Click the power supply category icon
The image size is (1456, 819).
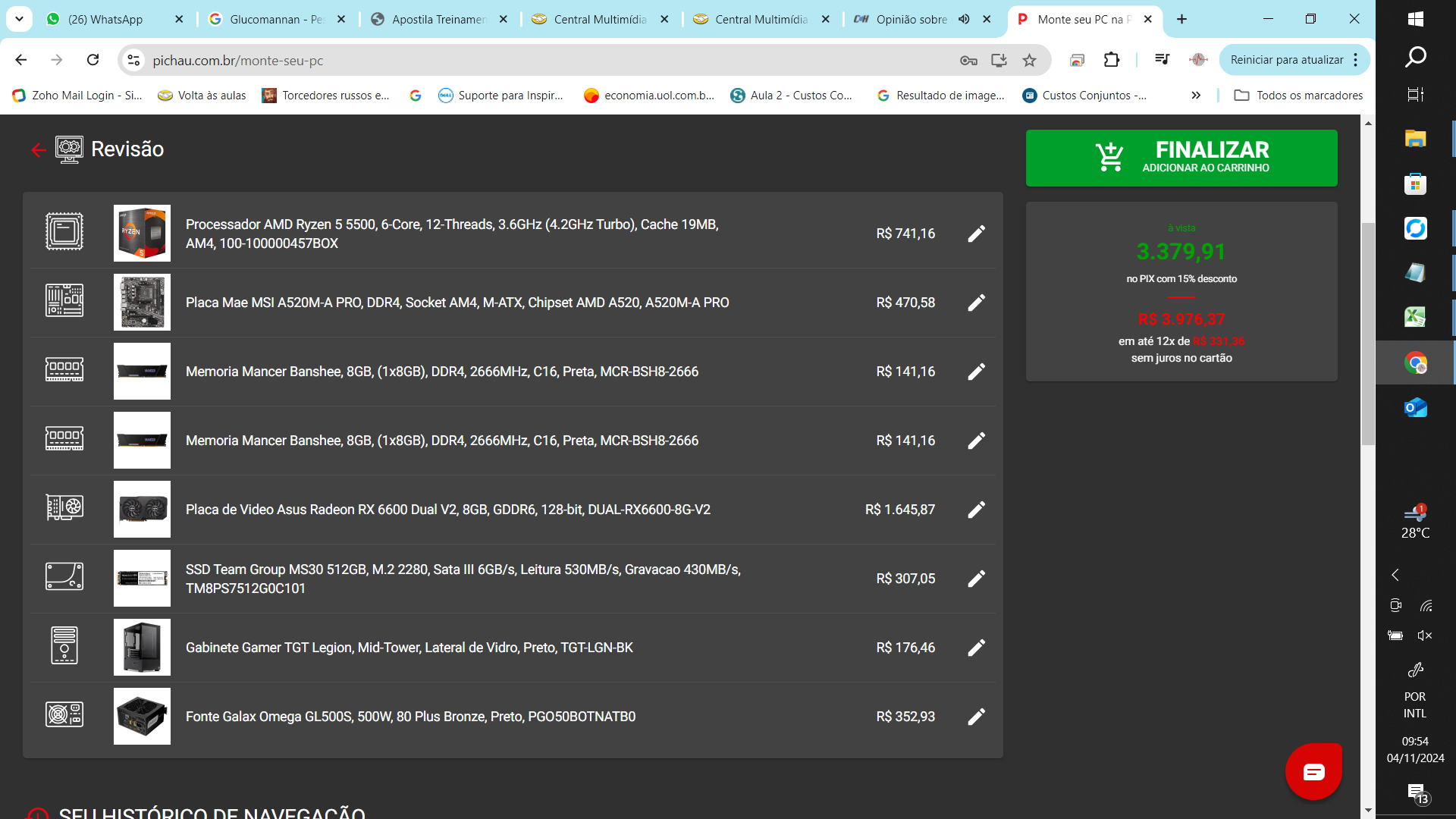click(64, 714)
